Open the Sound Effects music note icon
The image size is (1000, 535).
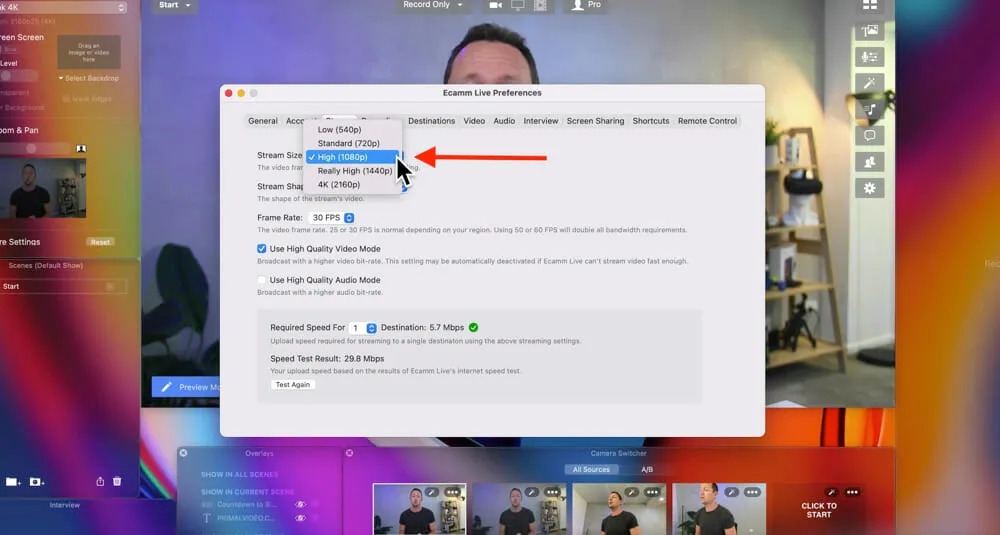coord(869,110)
